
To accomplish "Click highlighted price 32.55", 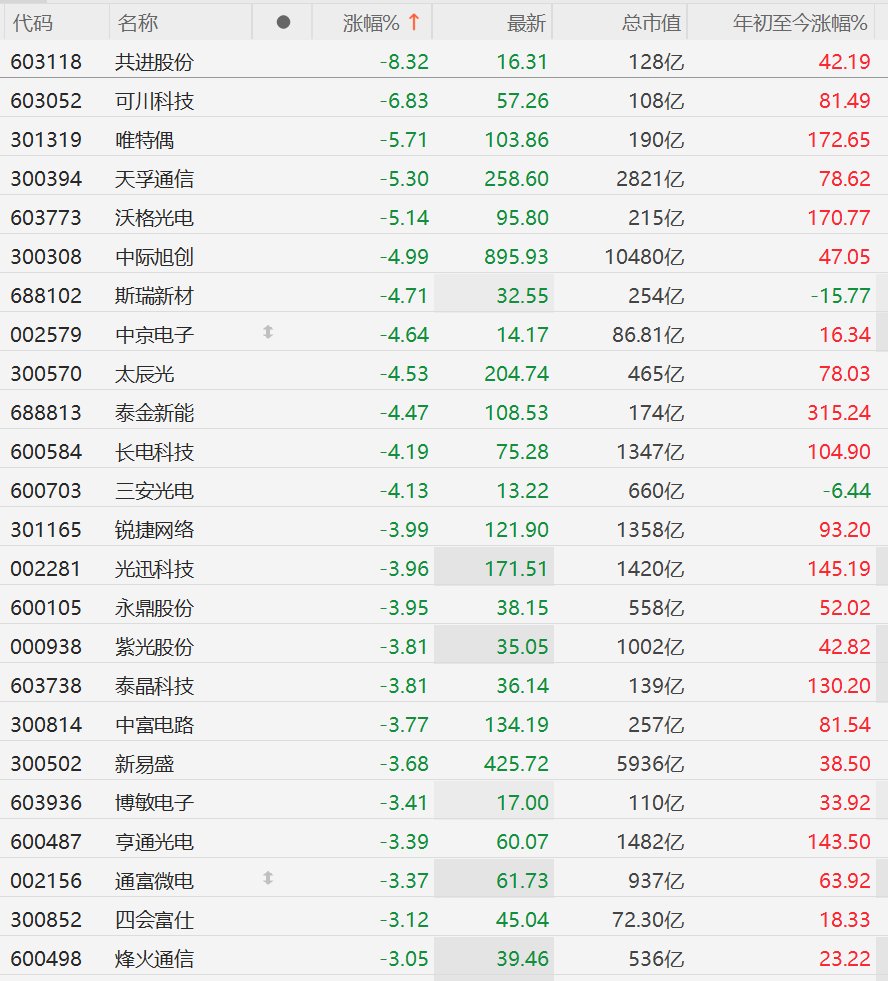I will [x=523, y=295].
